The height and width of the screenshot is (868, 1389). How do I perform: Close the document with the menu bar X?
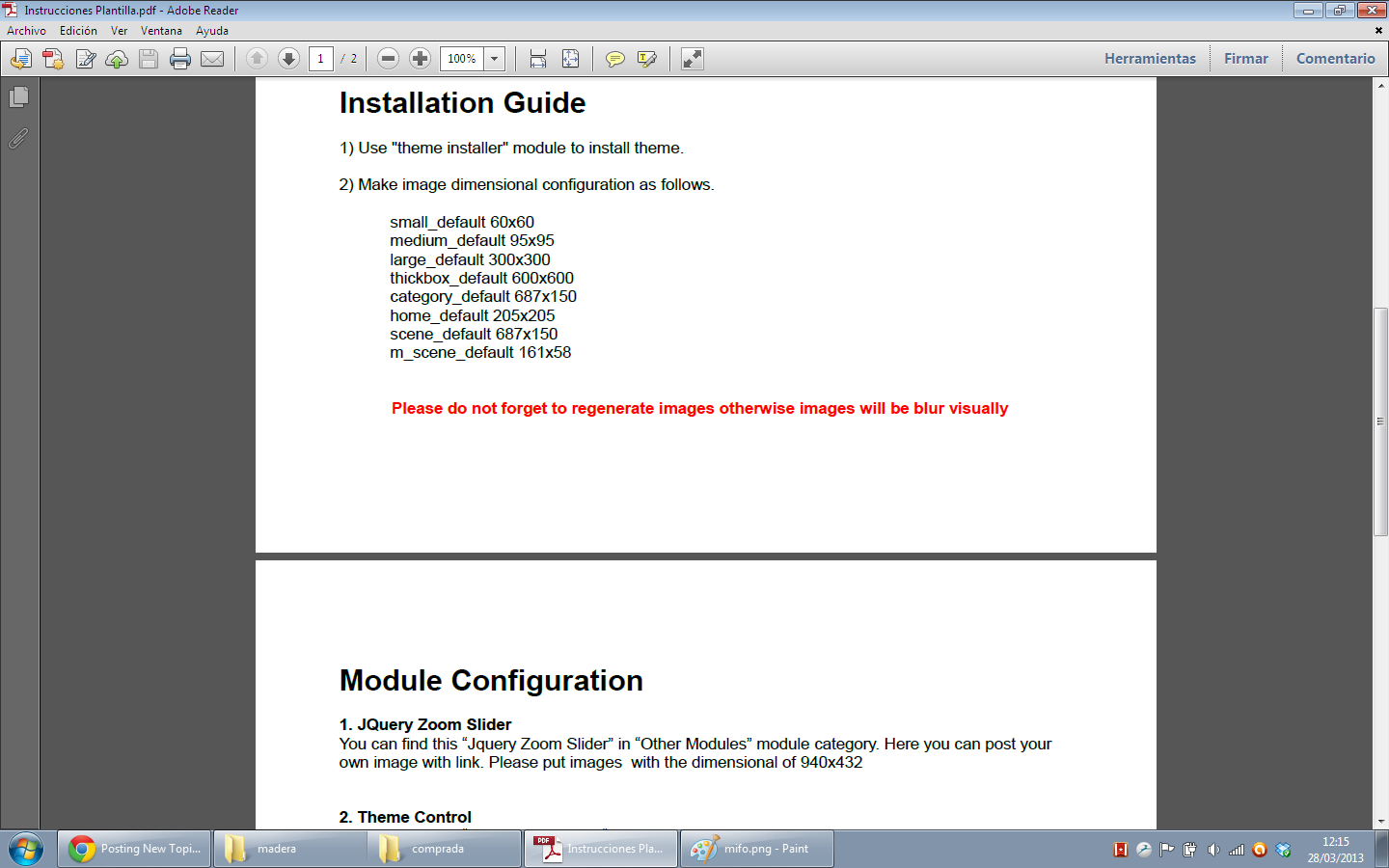(x=1378, y=31)
